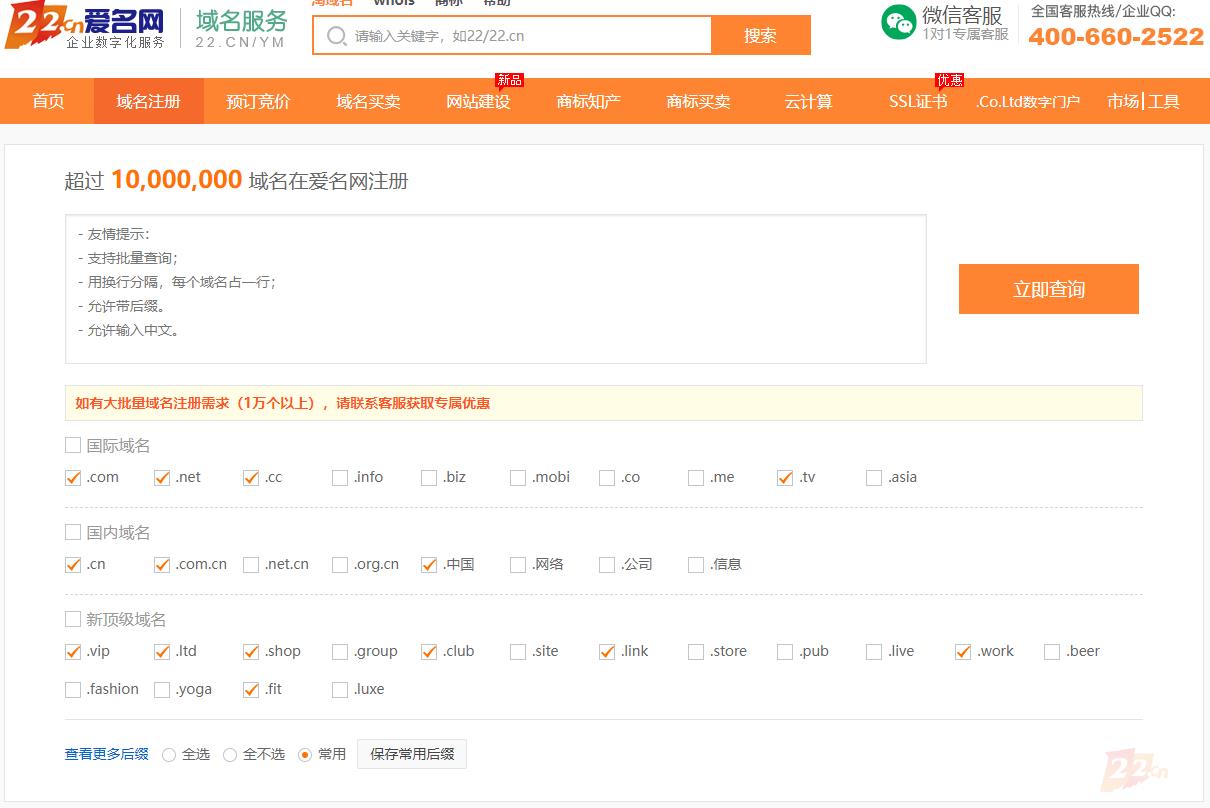
Task: Check the 国际域名 select-all checkbox
Action: coord(73,446)
